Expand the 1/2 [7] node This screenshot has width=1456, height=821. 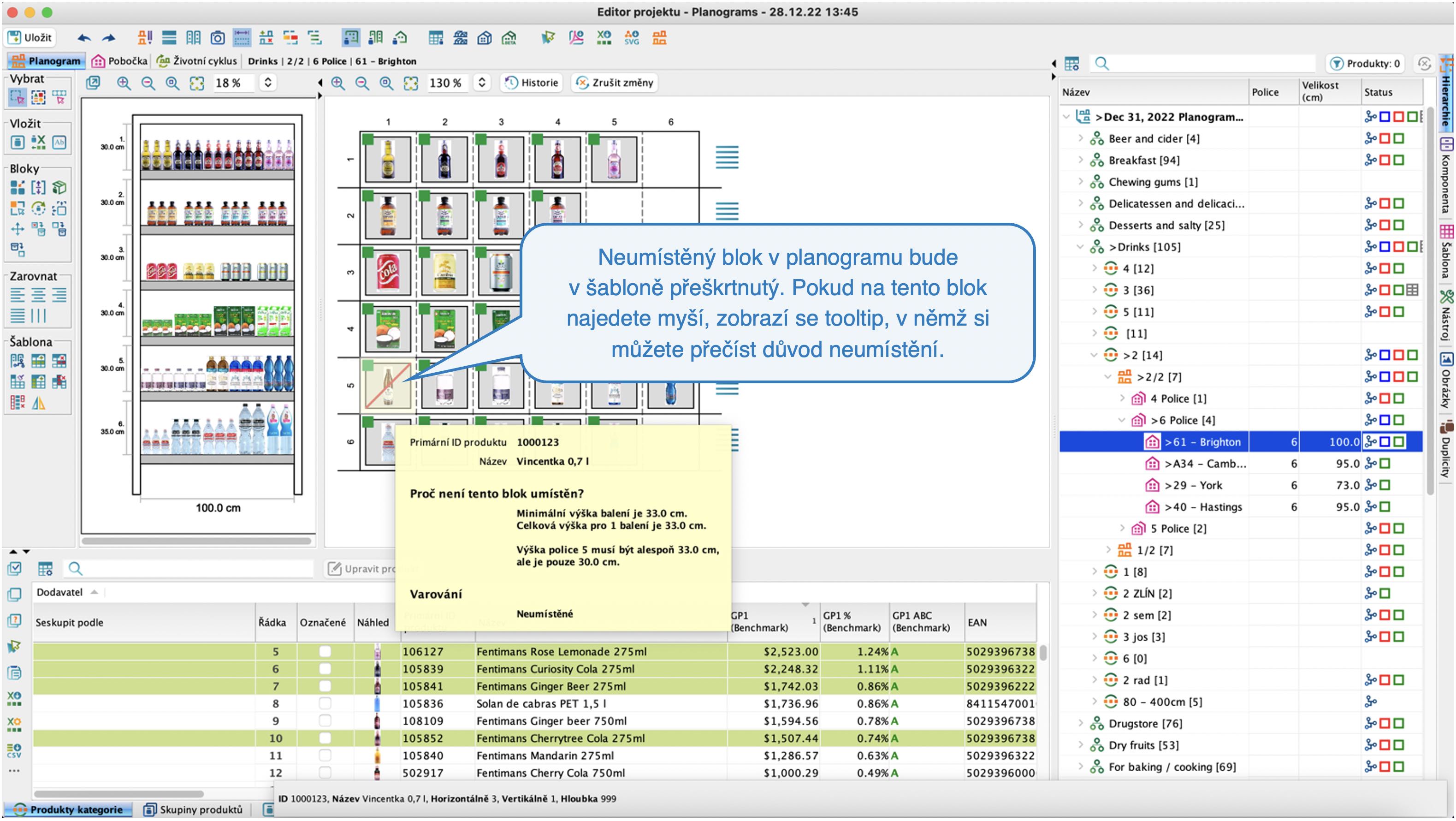(x=1108, y=550)
